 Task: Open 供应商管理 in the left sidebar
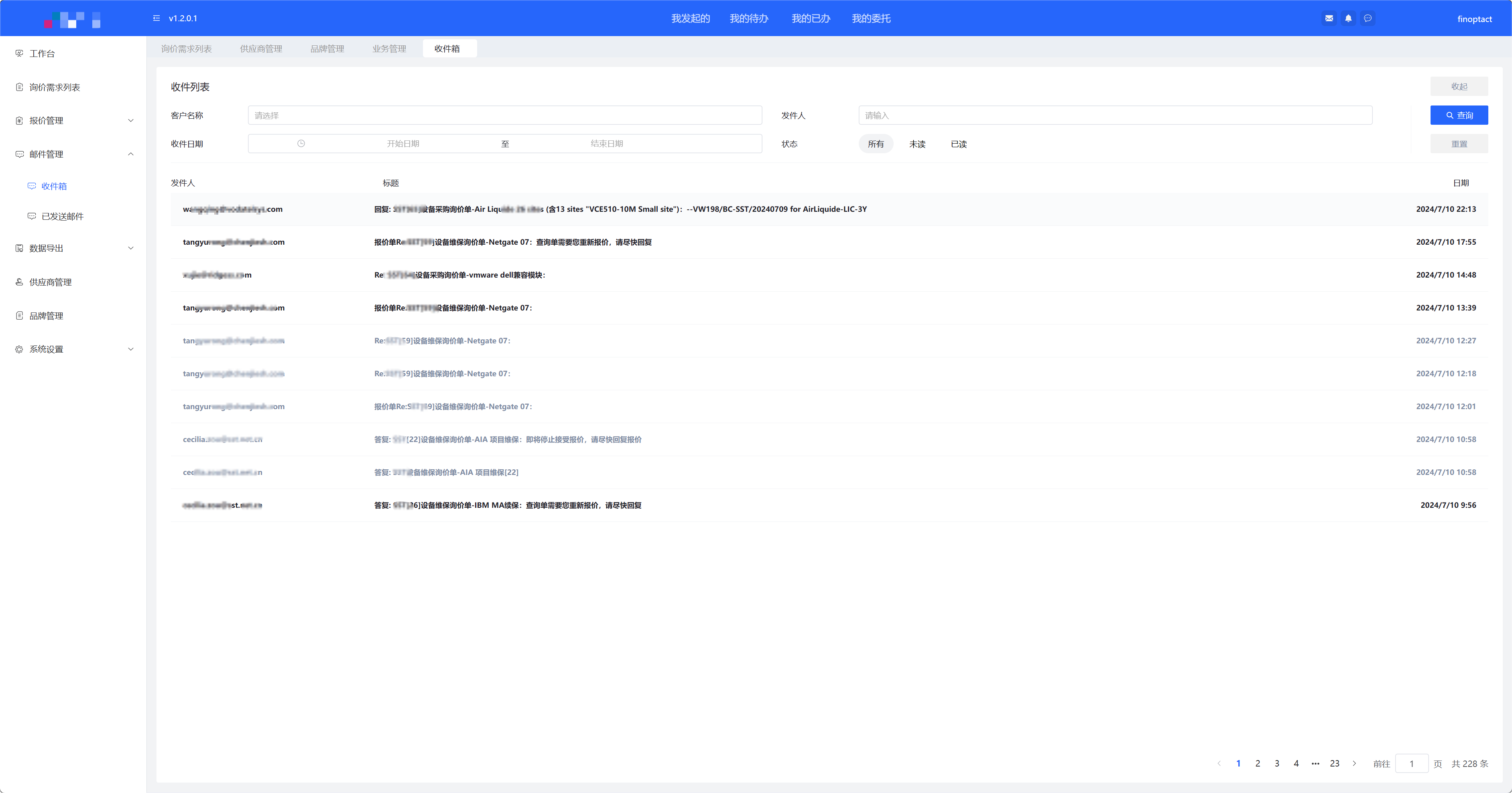point(51,282)
